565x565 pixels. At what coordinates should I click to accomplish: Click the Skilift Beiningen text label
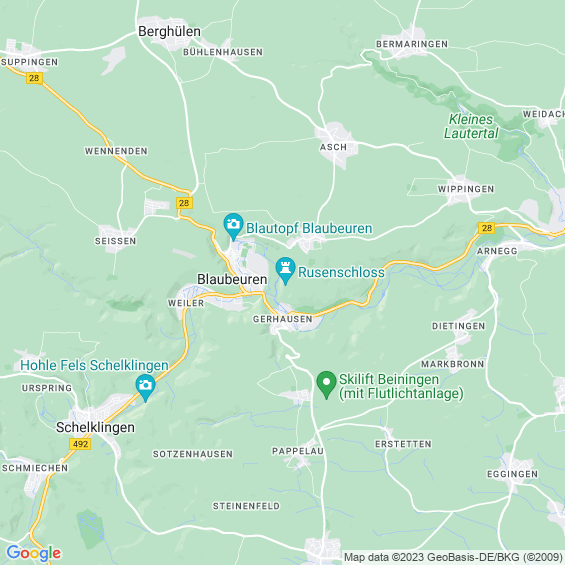[401, 386]
